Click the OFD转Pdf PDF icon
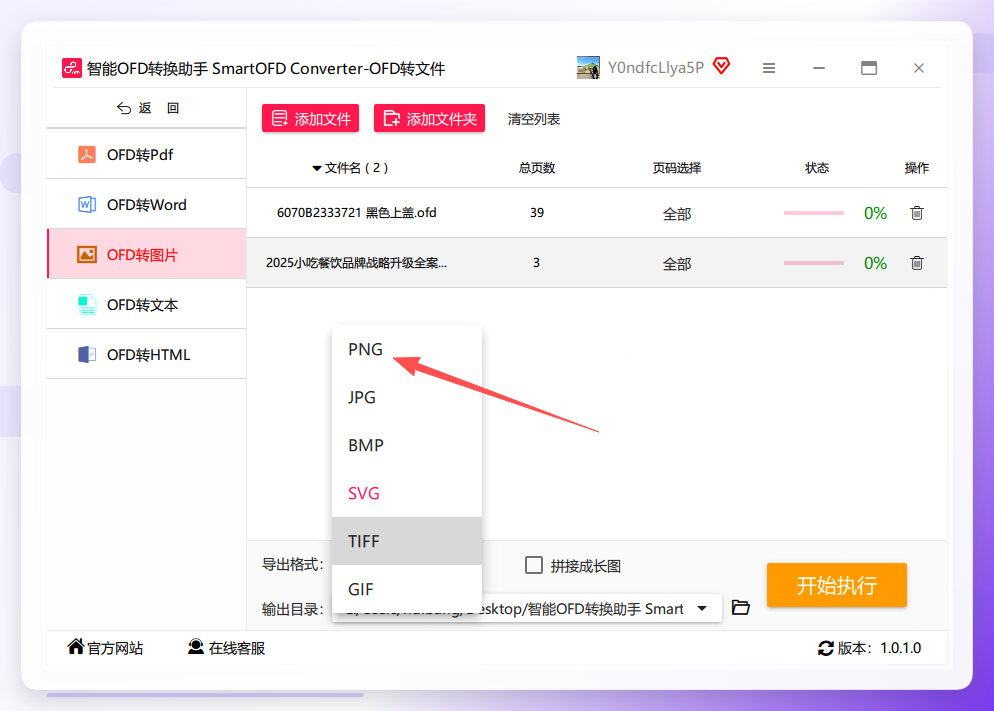 87,155
